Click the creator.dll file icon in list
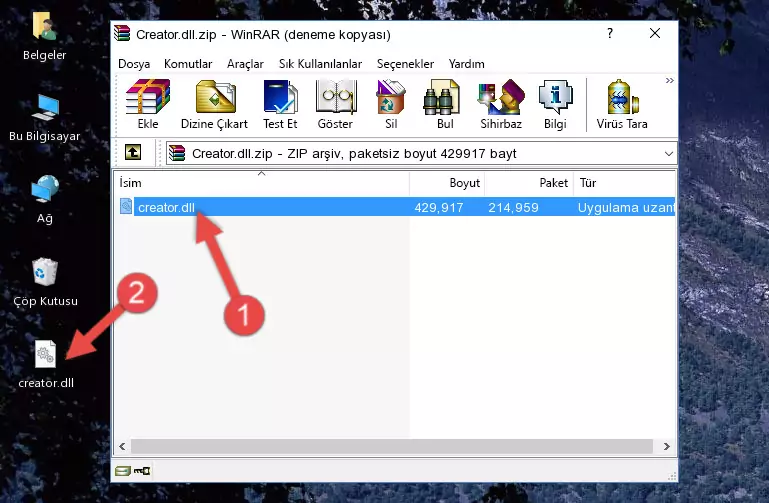769x503 pixels. [126, 206]
